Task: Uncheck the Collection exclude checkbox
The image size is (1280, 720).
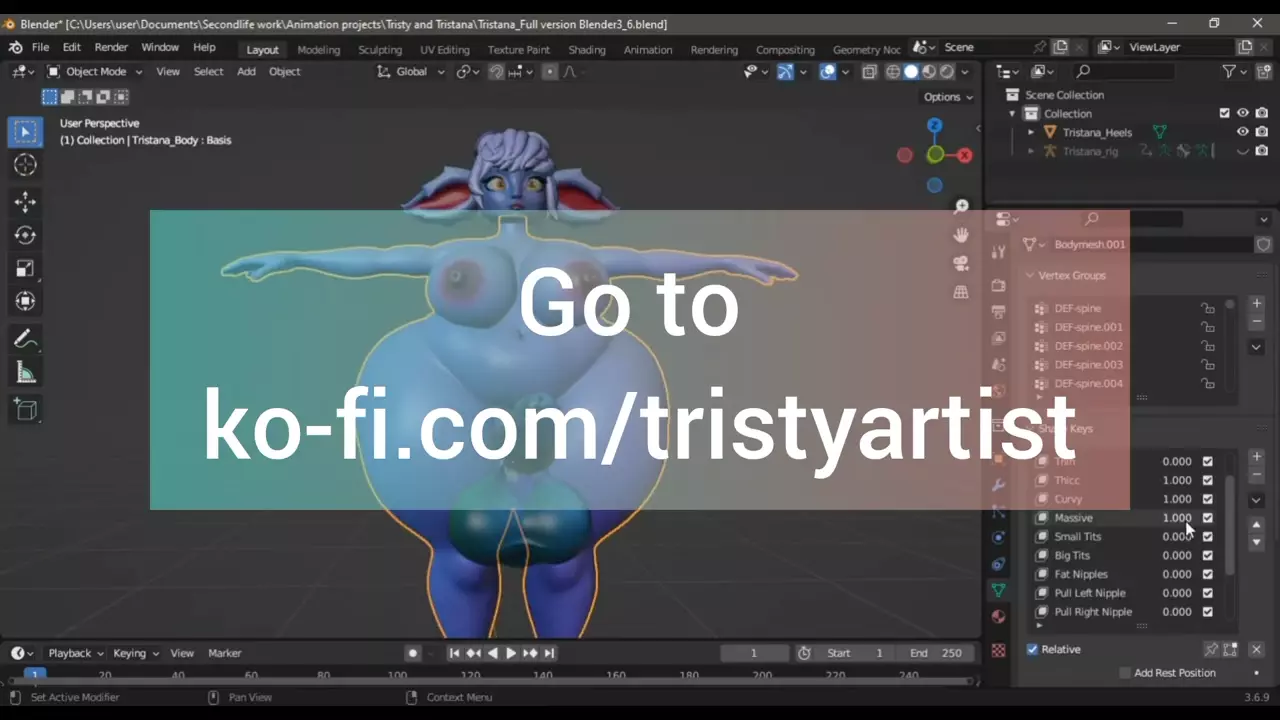Action: (1224, 113)
